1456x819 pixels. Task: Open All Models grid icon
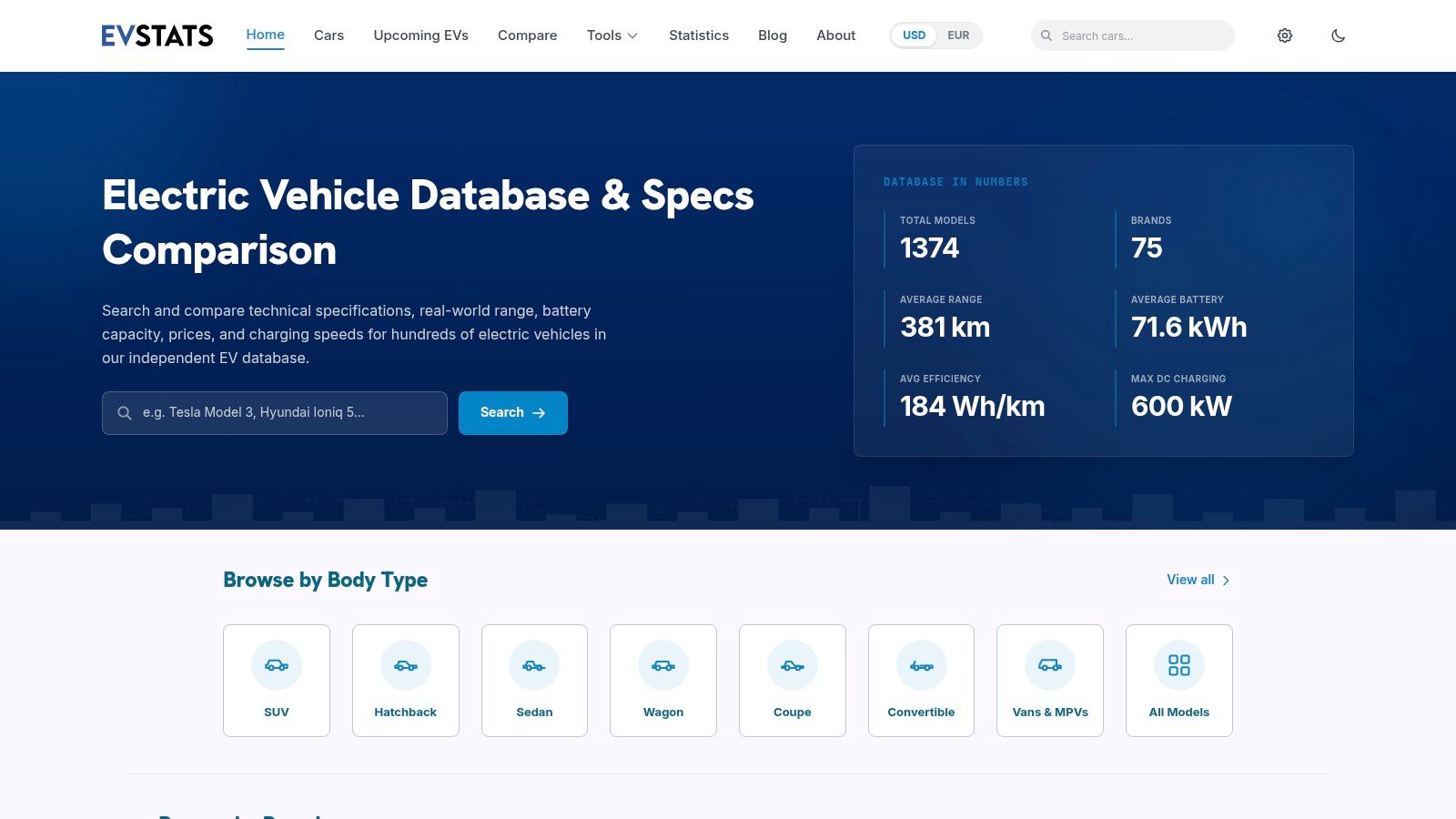point(1179,665)
